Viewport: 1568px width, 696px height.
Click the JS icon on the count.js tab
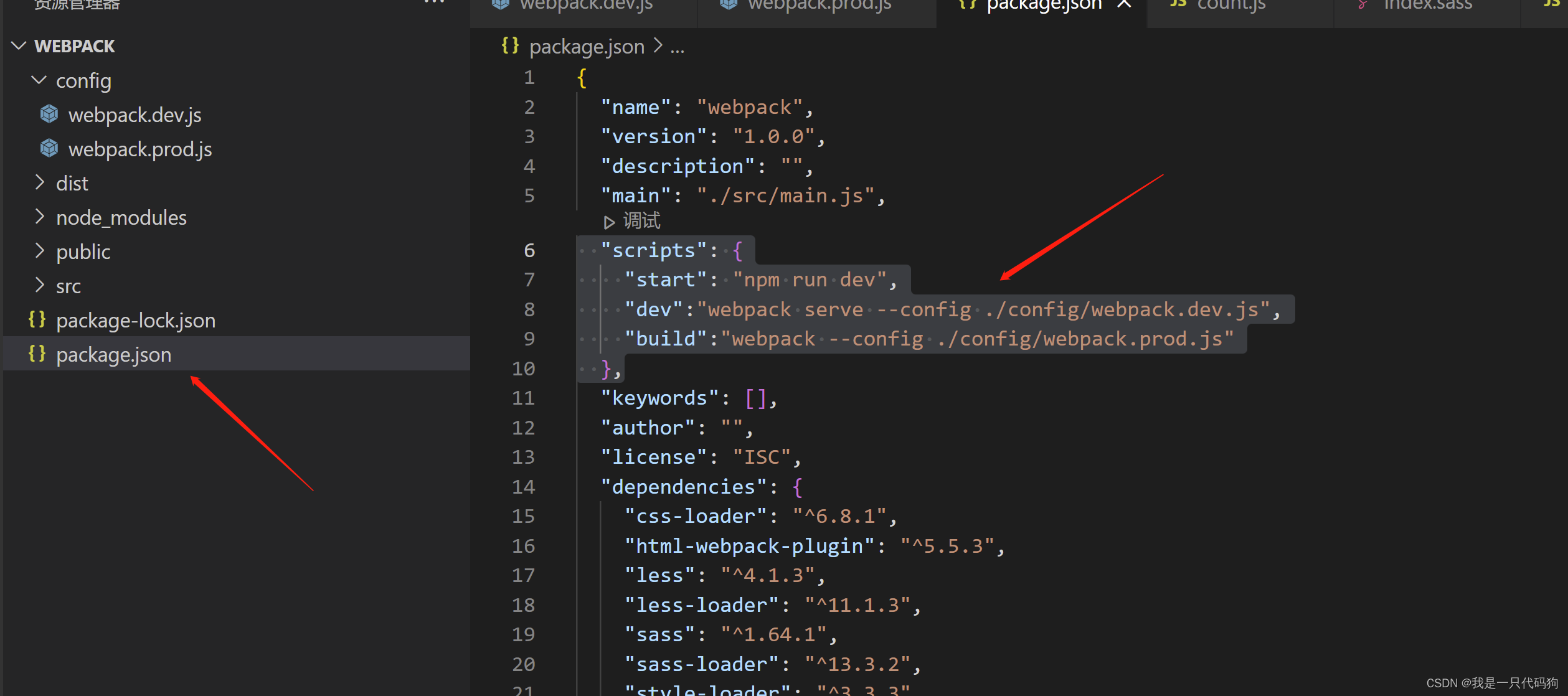1178,4
